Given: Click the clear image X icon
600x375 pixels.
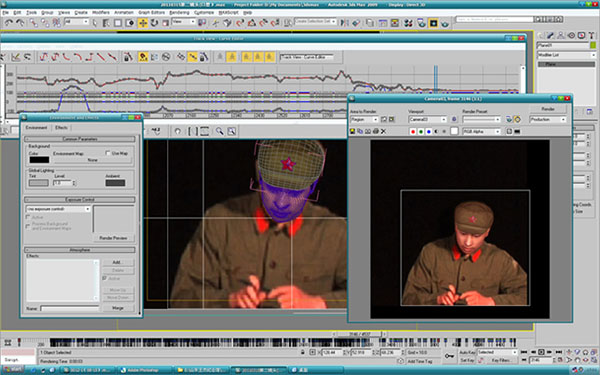Looking at the screenshot, I should (x=383, y=131).
